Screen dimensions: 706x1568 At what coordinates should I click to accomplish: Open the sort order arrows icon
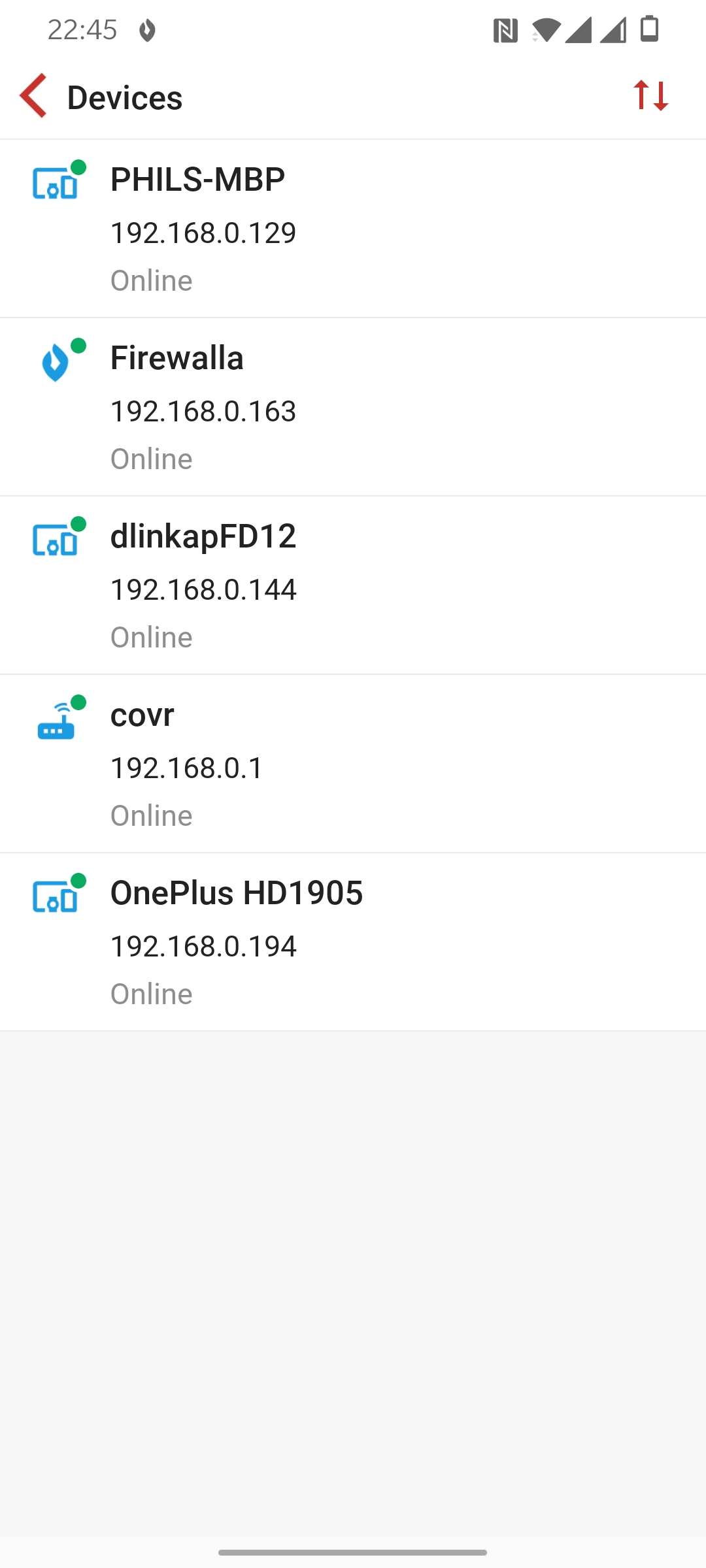click(x=650, y=96)
